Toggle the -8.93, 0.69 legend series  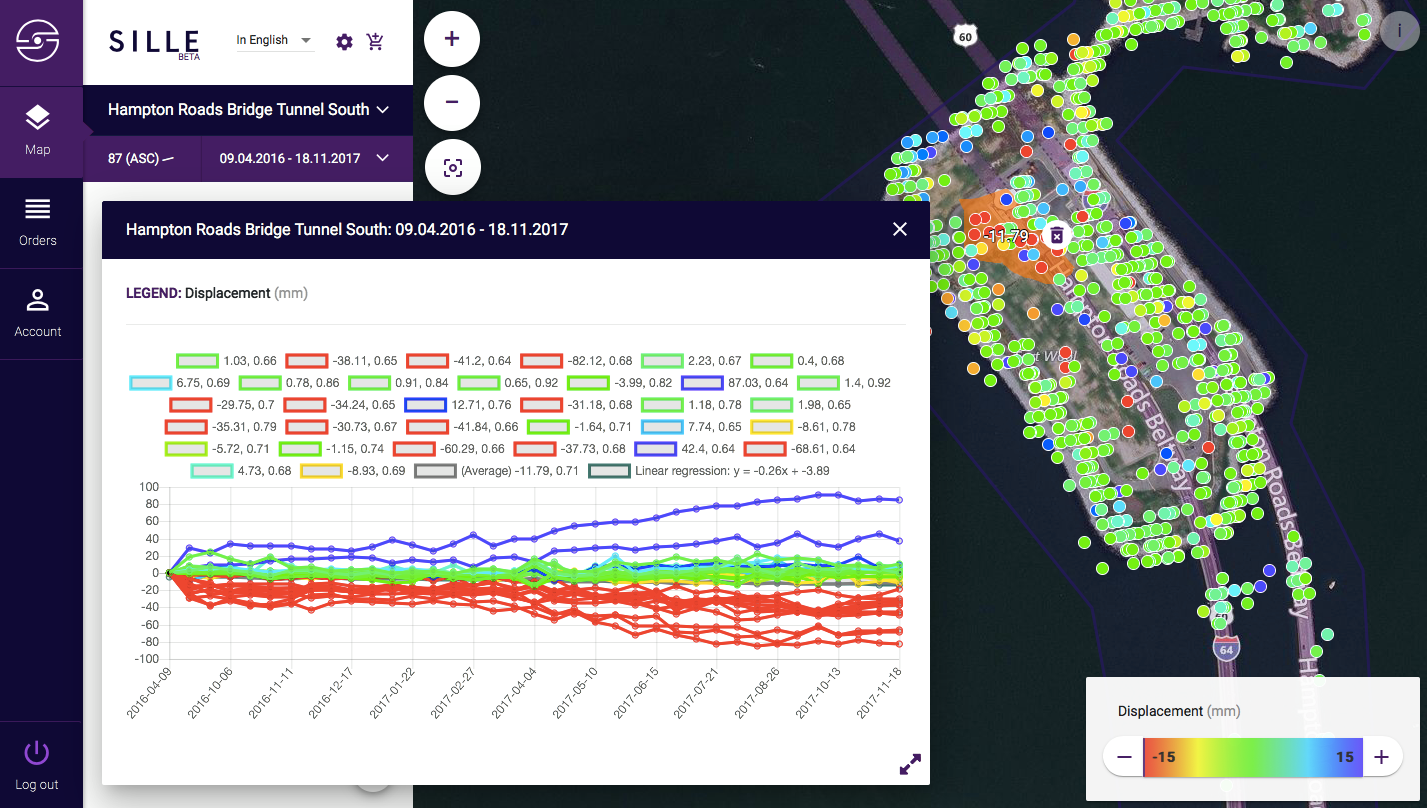pos(352,471)
